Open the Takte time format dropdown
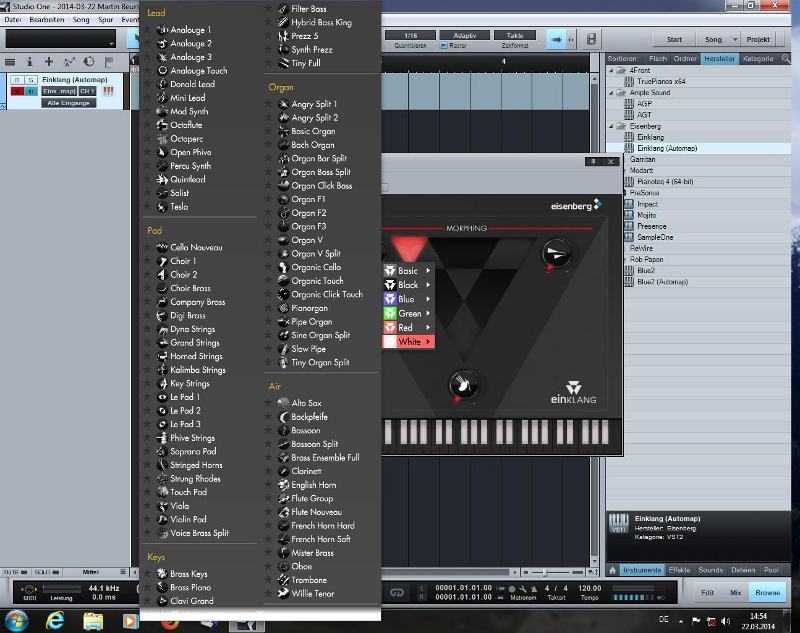This screenshot has width=800, height=633. point(515,35)
